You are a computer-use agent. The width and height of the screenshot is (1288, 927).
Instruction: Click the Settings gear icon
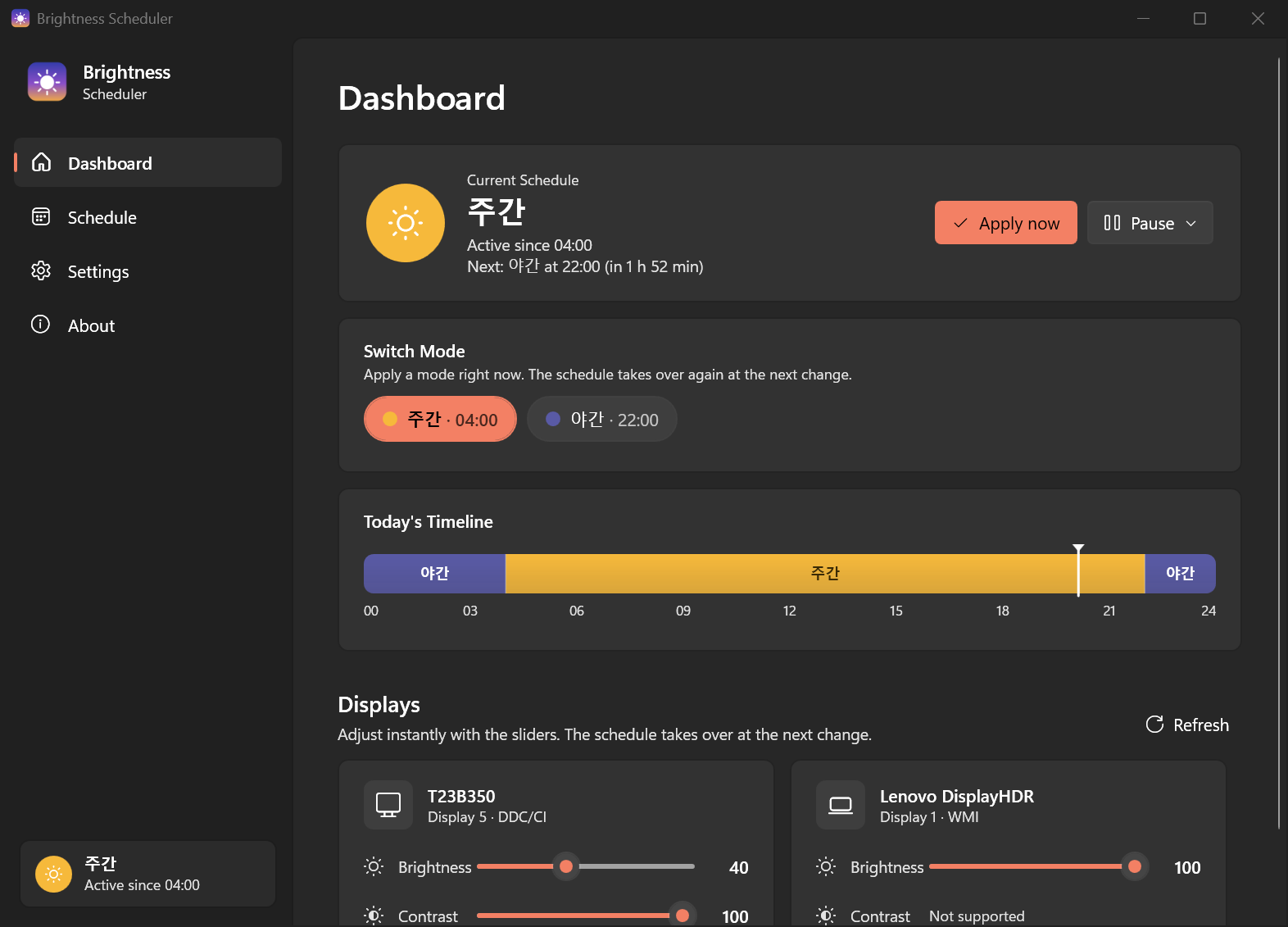pos(41,270)
